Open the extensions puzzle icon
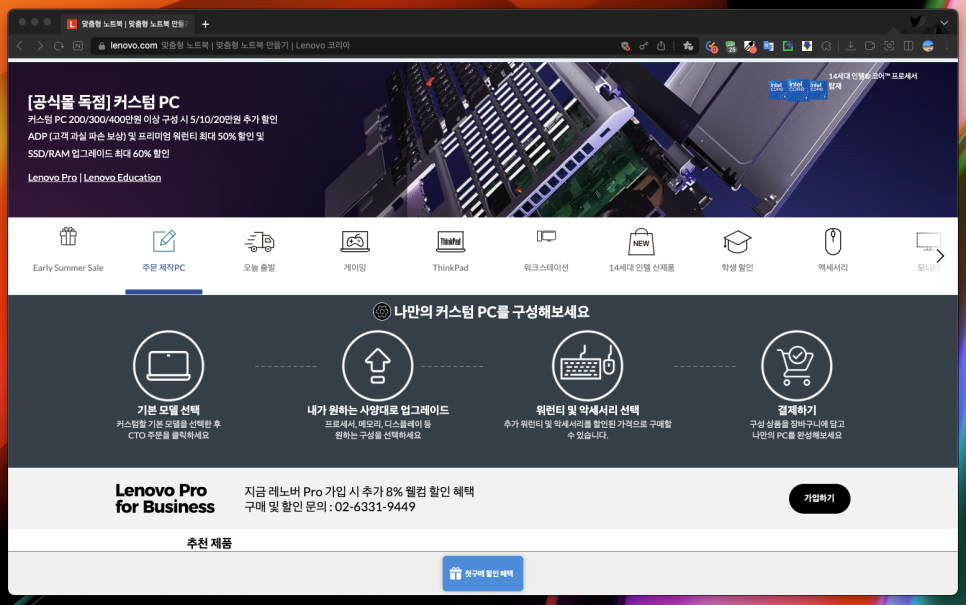Viewport: 966px width, 605px height. coord(826,46)
